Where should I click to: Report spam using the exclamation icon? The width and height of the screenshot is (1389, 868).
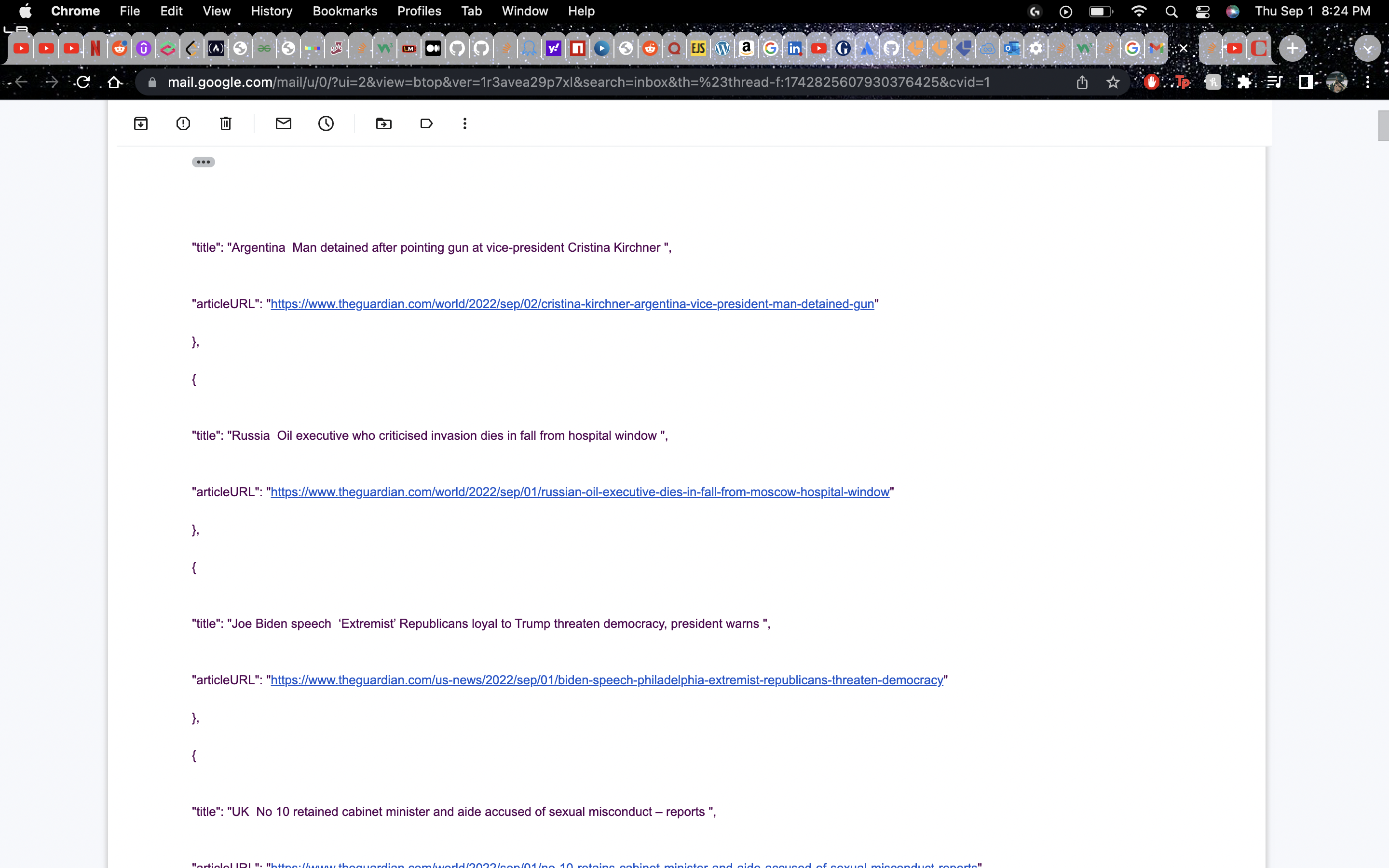click(x=183, y=123)
